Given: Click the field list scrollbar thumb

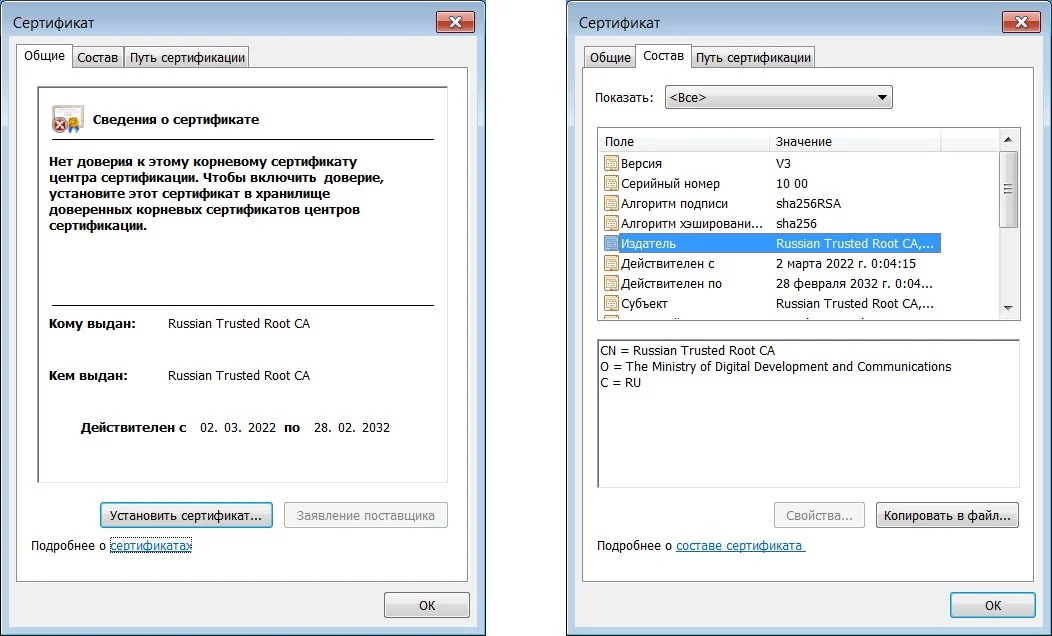Looking at the screenshot, I should pyautogui.click(x=1008, y=189).
